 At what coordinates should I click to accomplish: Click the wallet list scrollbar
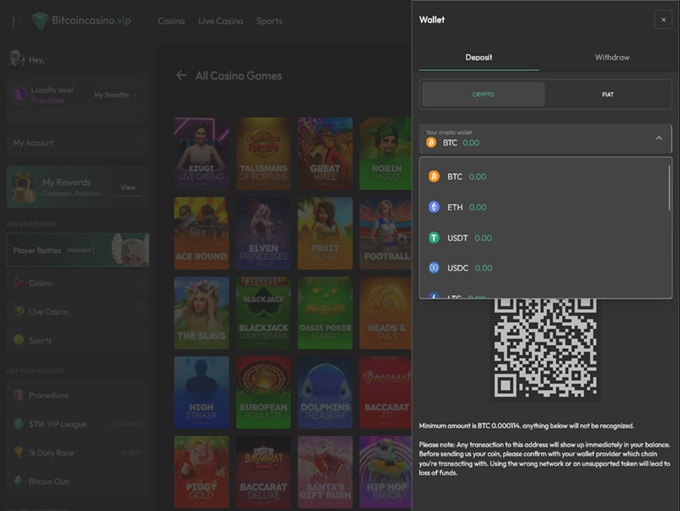point(669,187)
